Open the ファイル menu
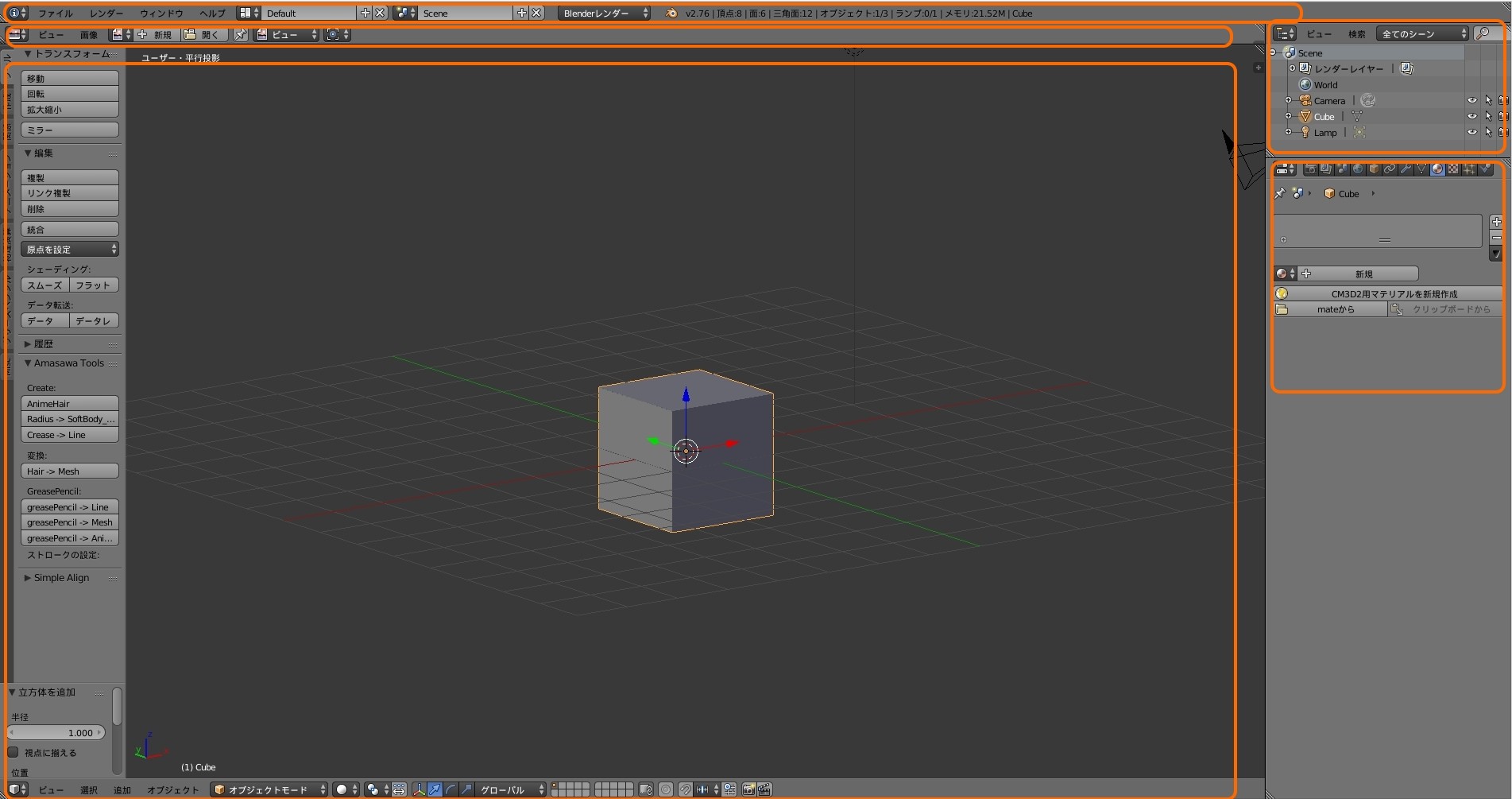 (x=56, y=14)
